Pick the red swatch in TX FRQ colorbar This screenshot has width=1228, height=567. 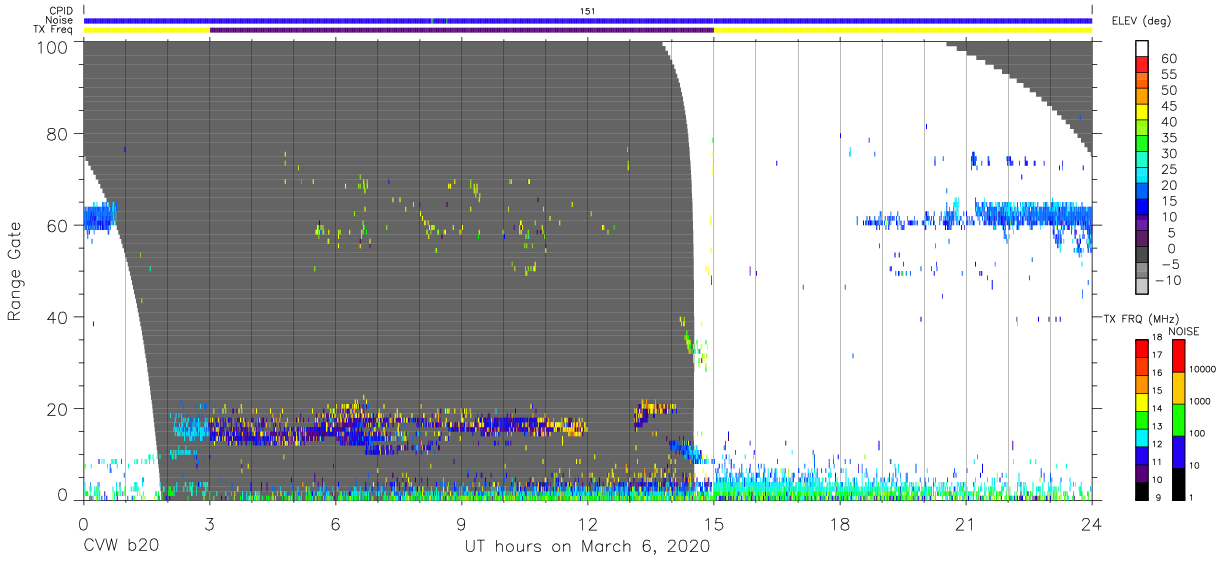pos(1142,348)
